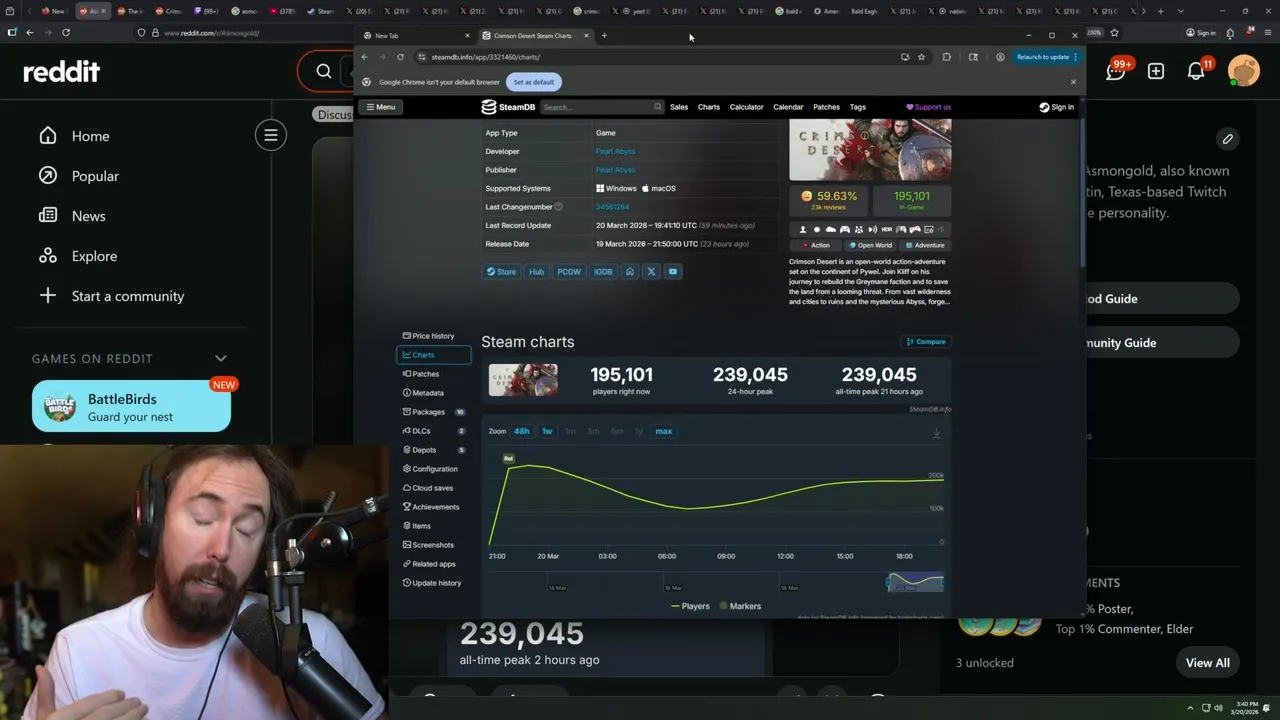Click the Compare button
Viewport: 1280px width, 720px height.
[x=926, y=342]
